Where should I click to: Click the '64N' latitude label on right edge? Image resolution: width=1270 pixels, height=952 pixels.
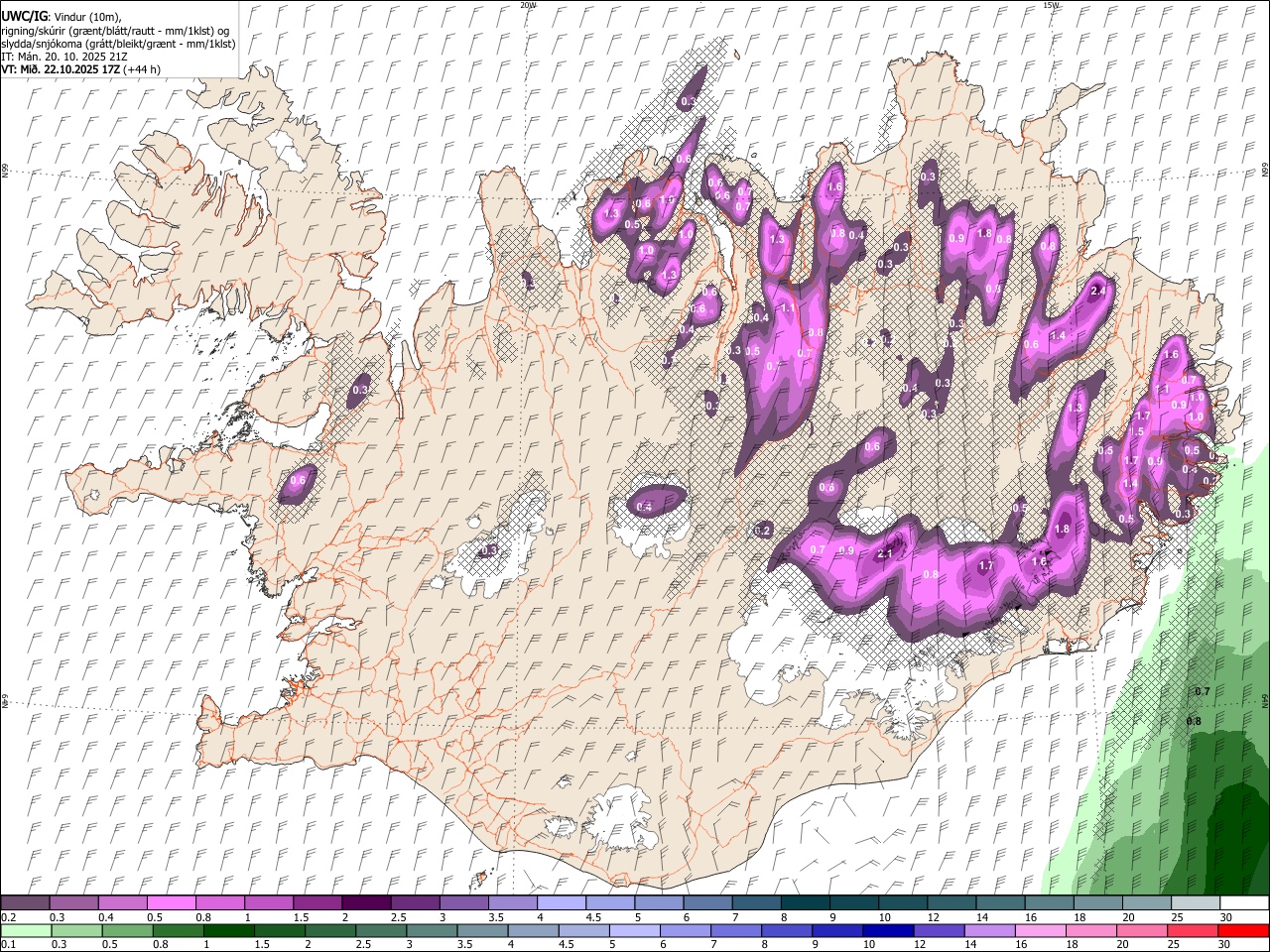coord(1265,701)
